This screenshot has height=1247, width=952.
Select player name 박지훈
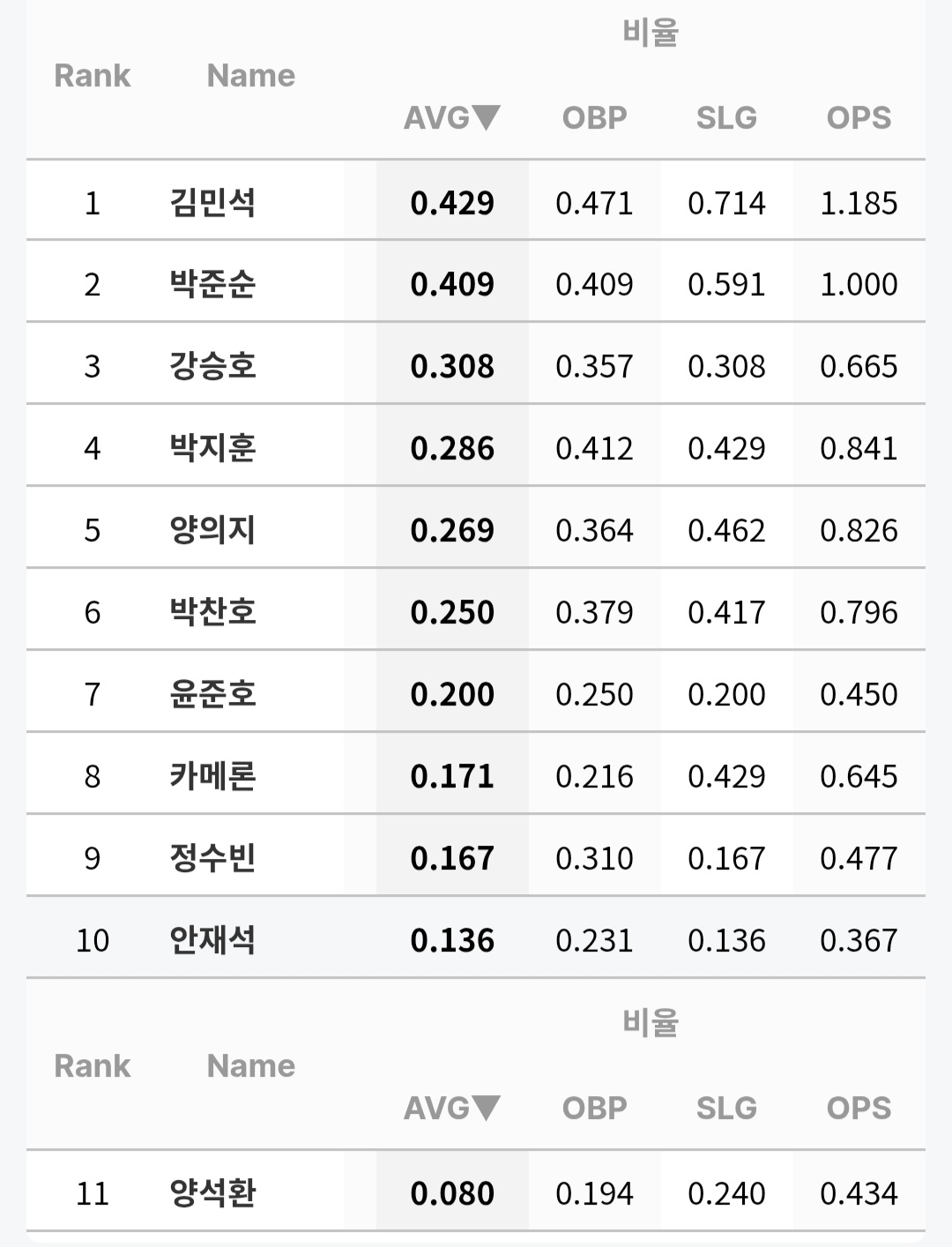tap(212, 448)
